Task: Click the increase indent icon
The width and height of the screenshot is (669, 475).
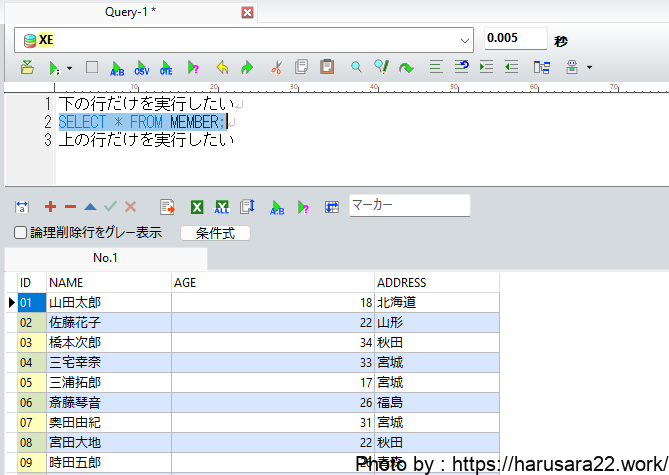Action: coord(486,68)
